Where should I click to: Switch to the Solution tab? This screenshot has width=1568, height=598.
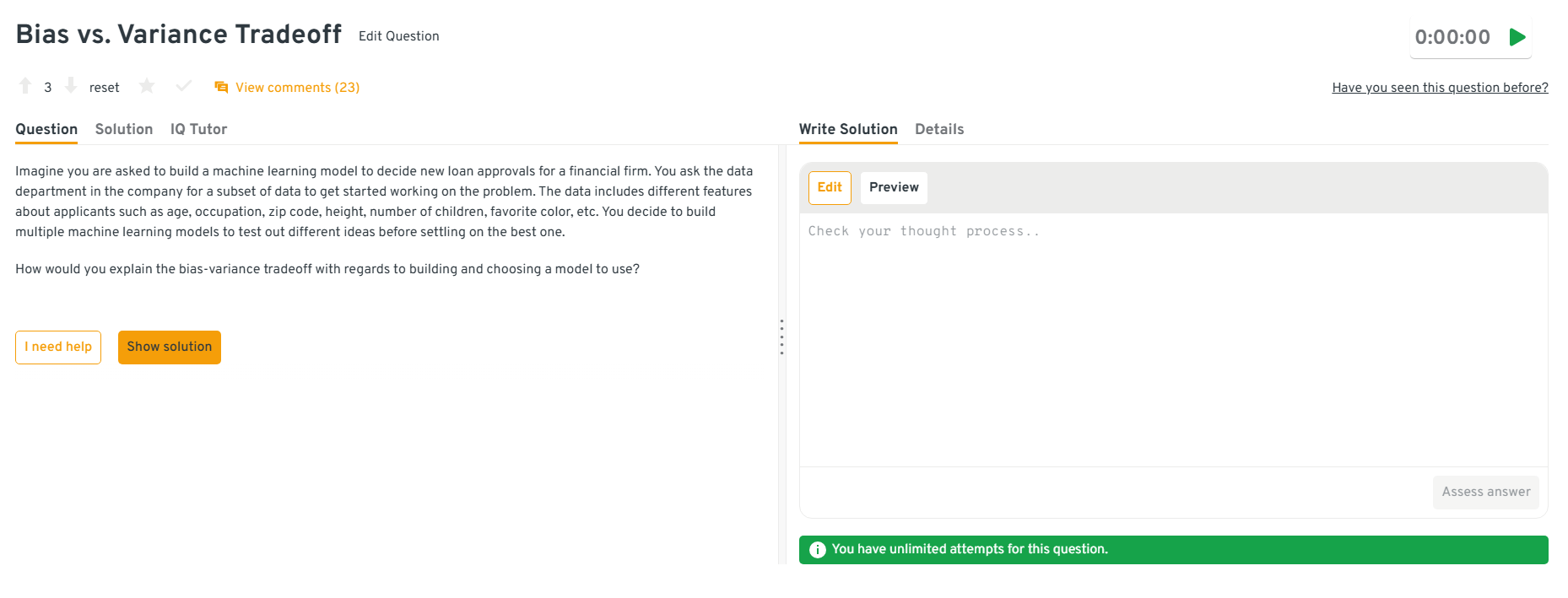124,129
